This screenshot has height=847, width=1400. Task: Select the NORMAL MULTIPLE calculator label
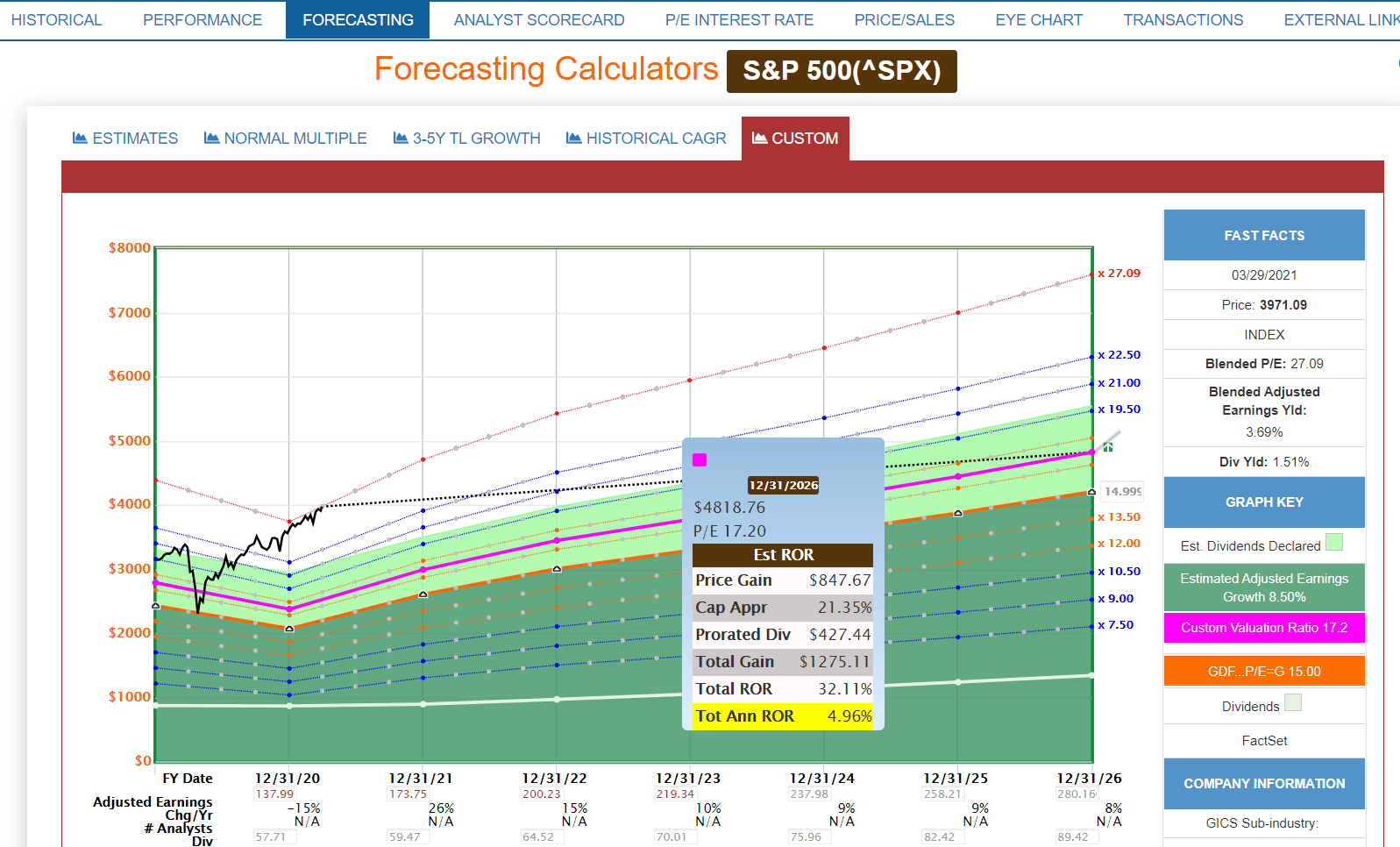(x=295, y=139)
